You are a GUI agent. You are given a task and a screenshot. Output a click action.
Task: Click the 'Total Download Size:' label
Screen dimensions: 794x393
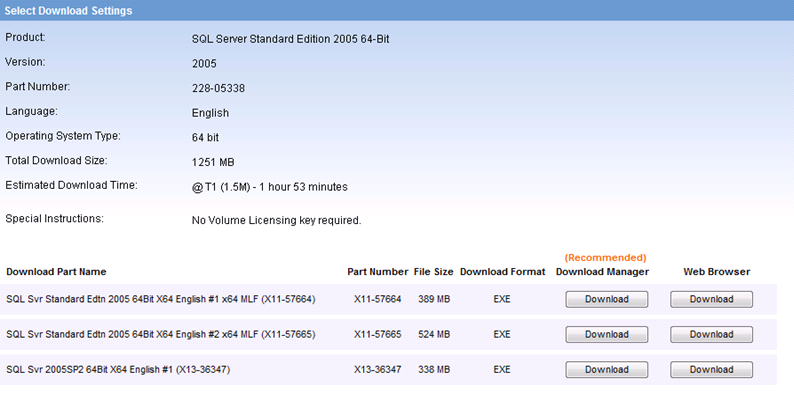[x=57, y=161]
